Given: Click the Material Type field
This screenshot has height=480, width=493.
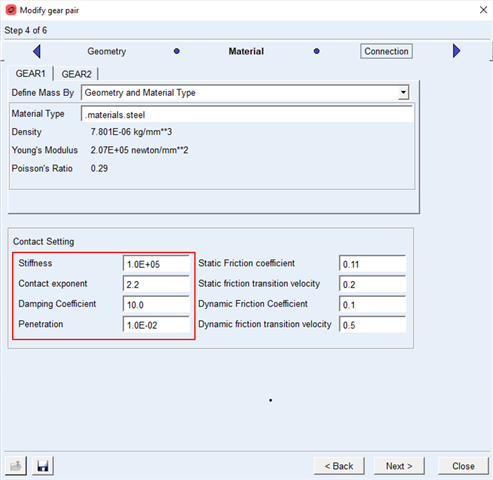Looking at the screenshot, I should click(x=247, y=114).
